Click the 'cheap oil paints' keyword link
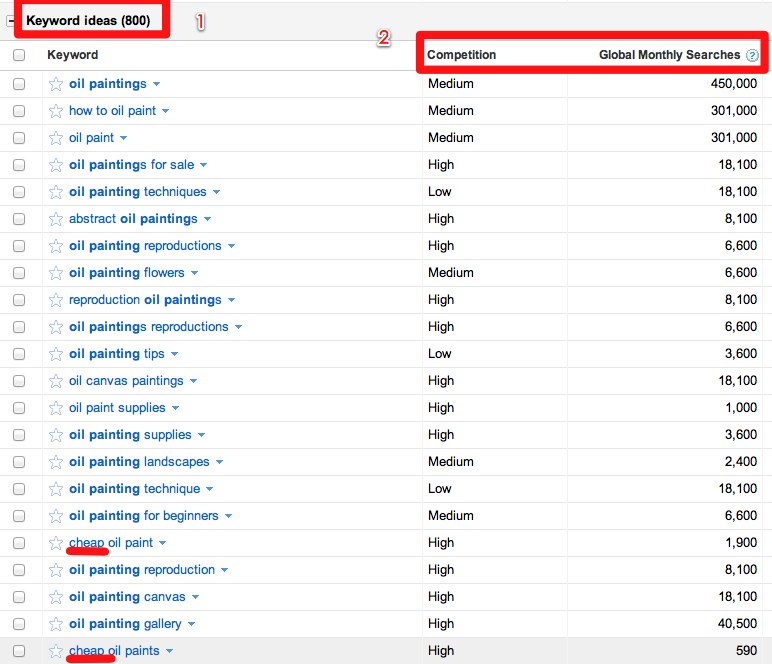Viewport: 772px width, 664px height. pos(114,651)
